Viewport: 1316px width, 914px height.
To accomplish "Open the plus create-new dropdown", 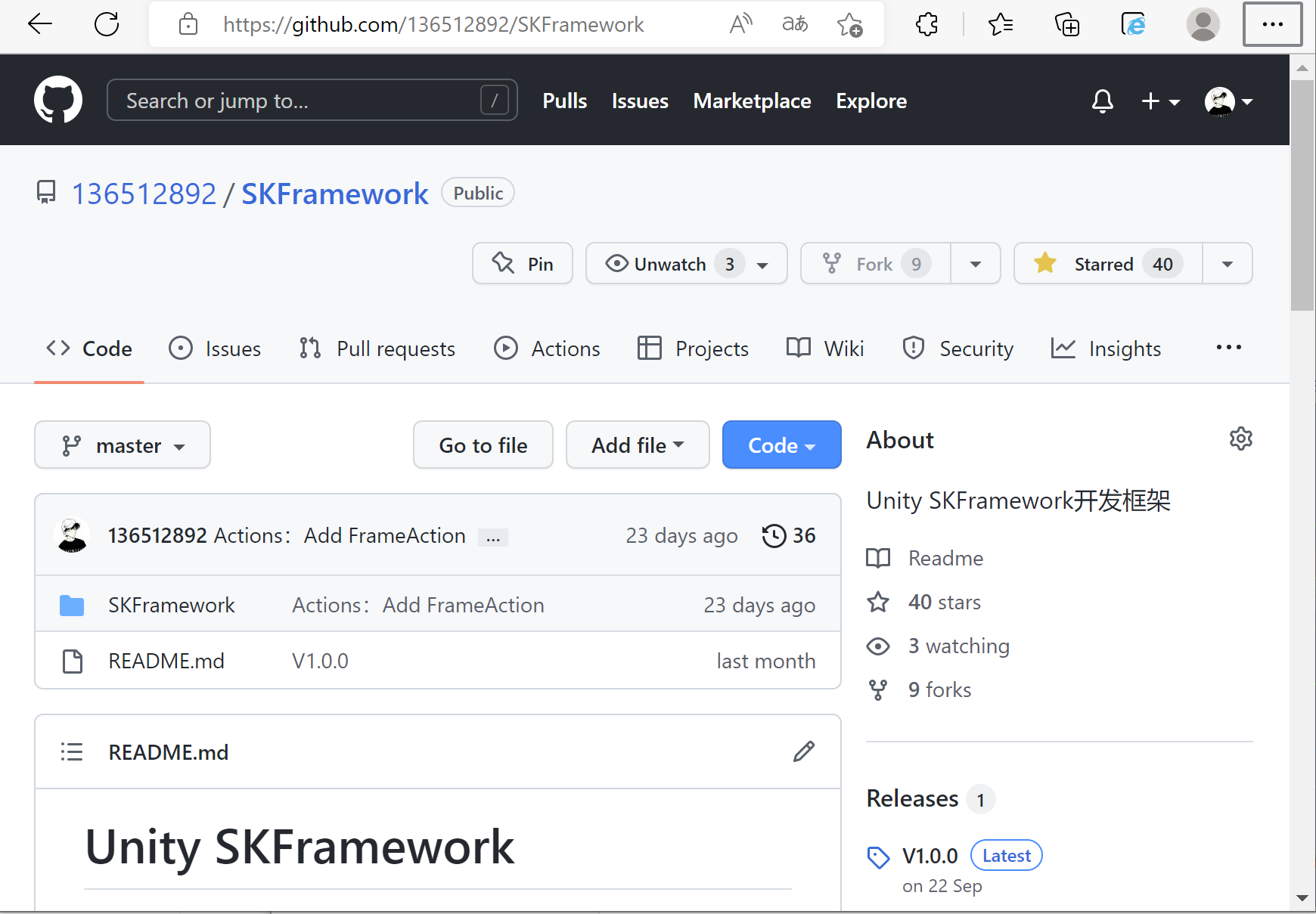I will tap(1160, 101).
